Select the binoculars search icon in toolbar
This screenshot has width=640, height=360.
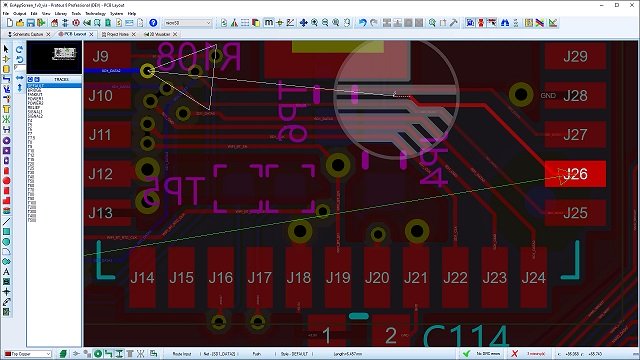pyautogui.click(x=505, y=23)
